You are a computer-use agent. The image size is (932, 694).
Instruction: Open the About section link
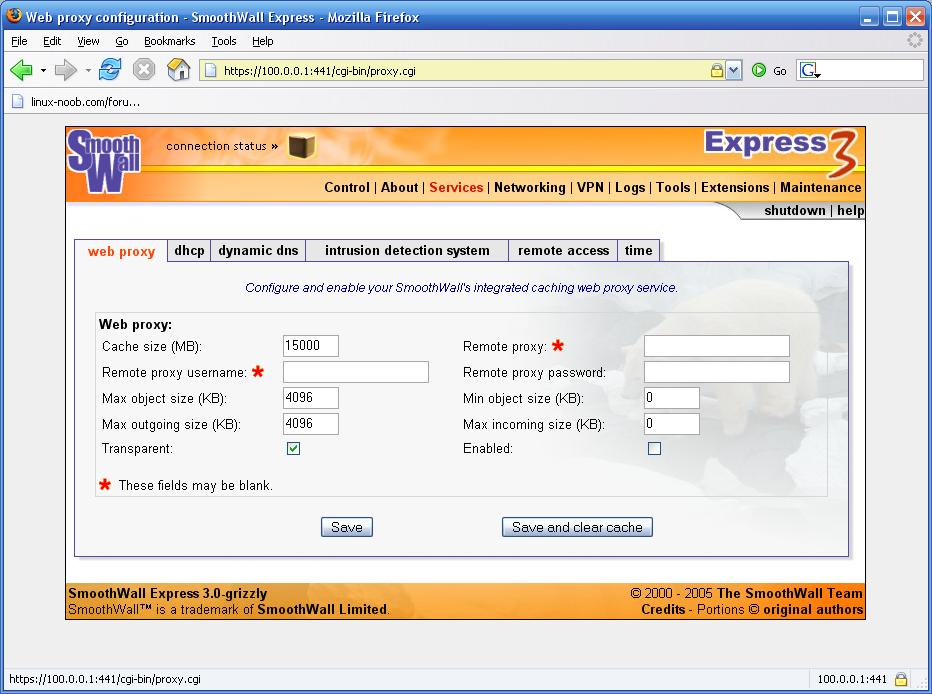pyautogui.click(x=399, y=187)
